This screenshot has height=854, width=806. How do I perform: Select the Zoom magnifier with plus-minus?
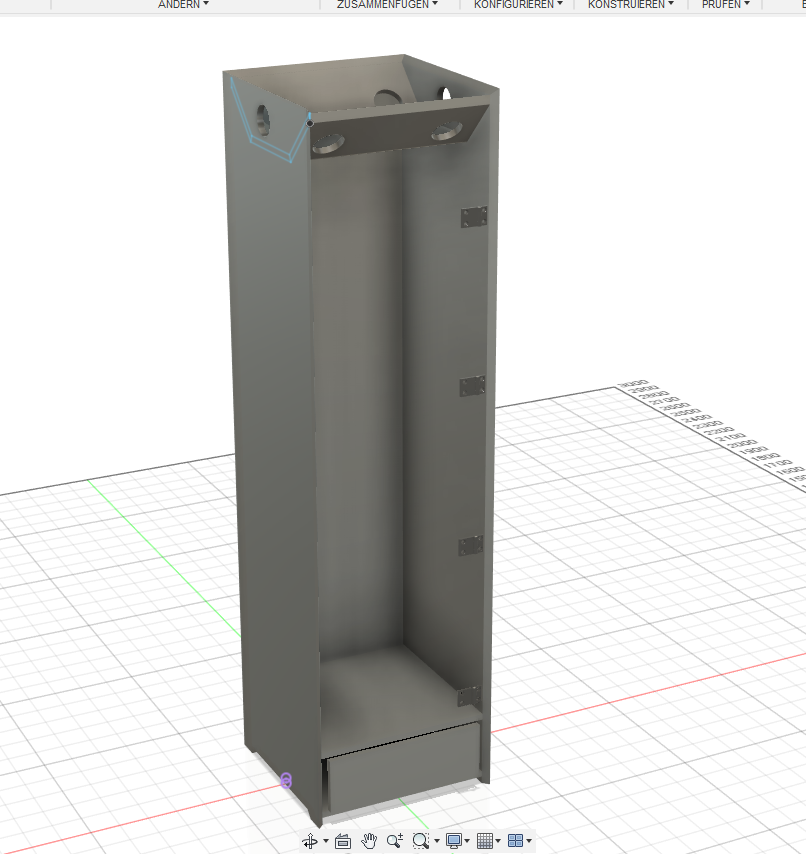[395, 841]
